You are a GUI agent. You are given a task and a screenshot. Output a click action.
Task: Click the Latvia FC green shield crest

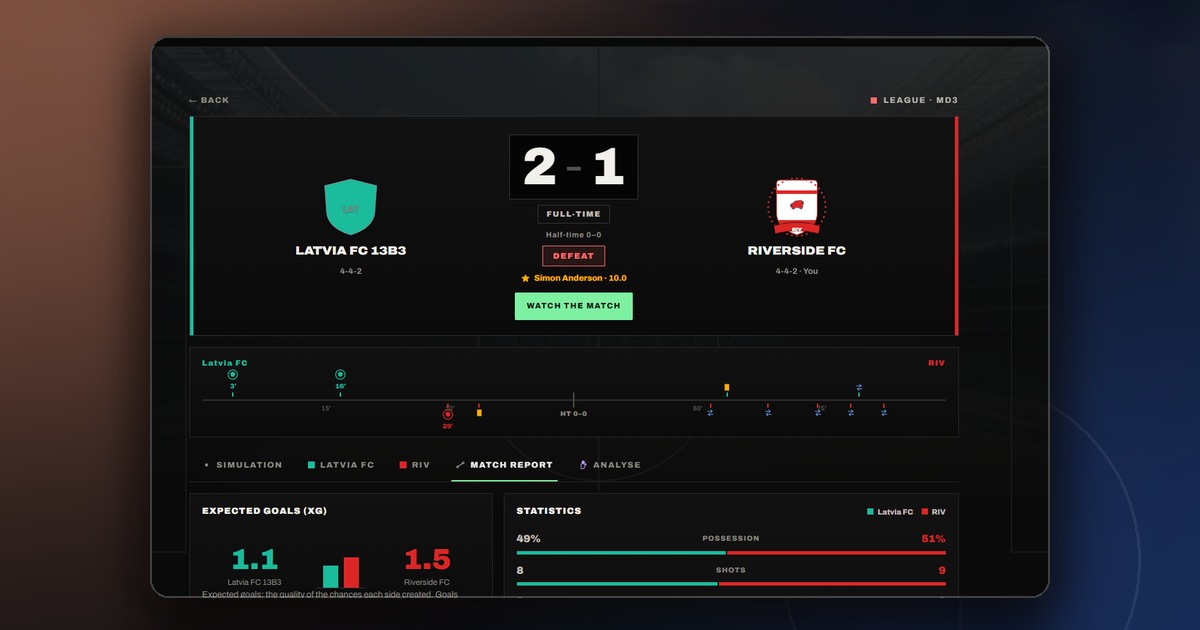pos(351,207)
